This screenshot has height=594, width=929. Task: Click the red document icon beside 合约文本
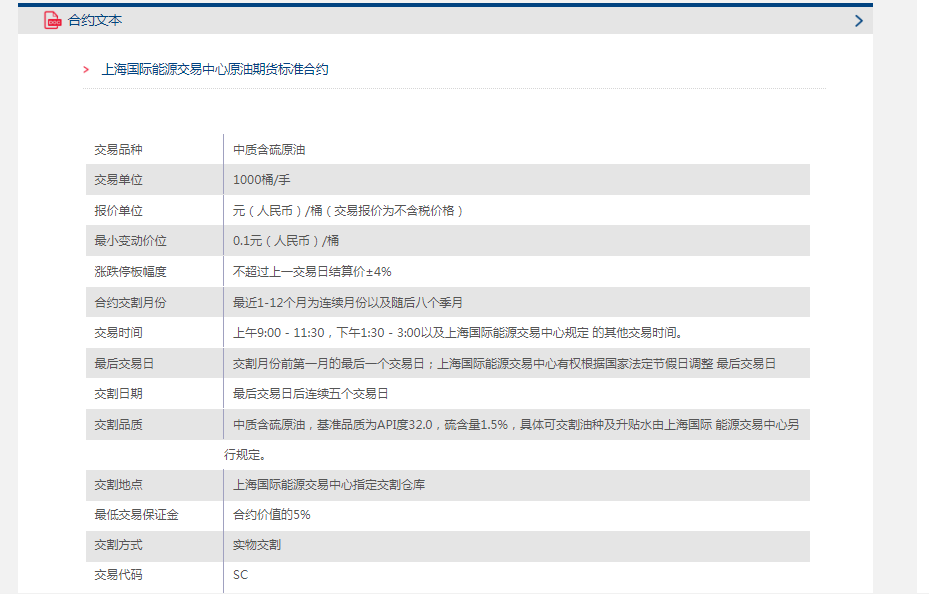(x=52, y=20)
